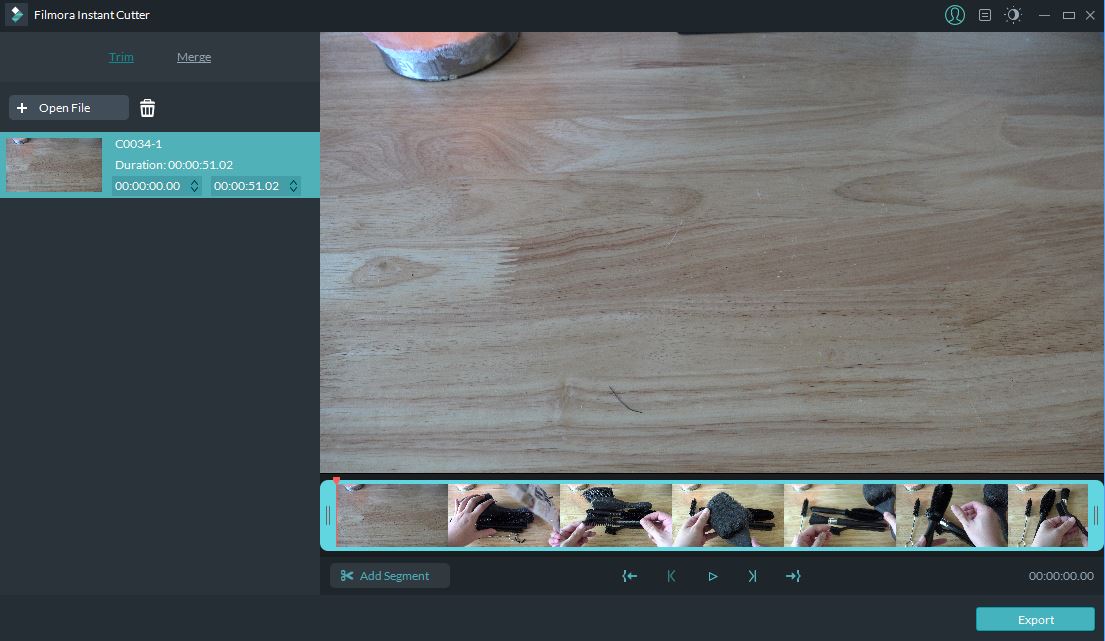Switch to the Merge tab
Image resolution: width=1105 pixels, height=641 pixels.
(194, 57)
